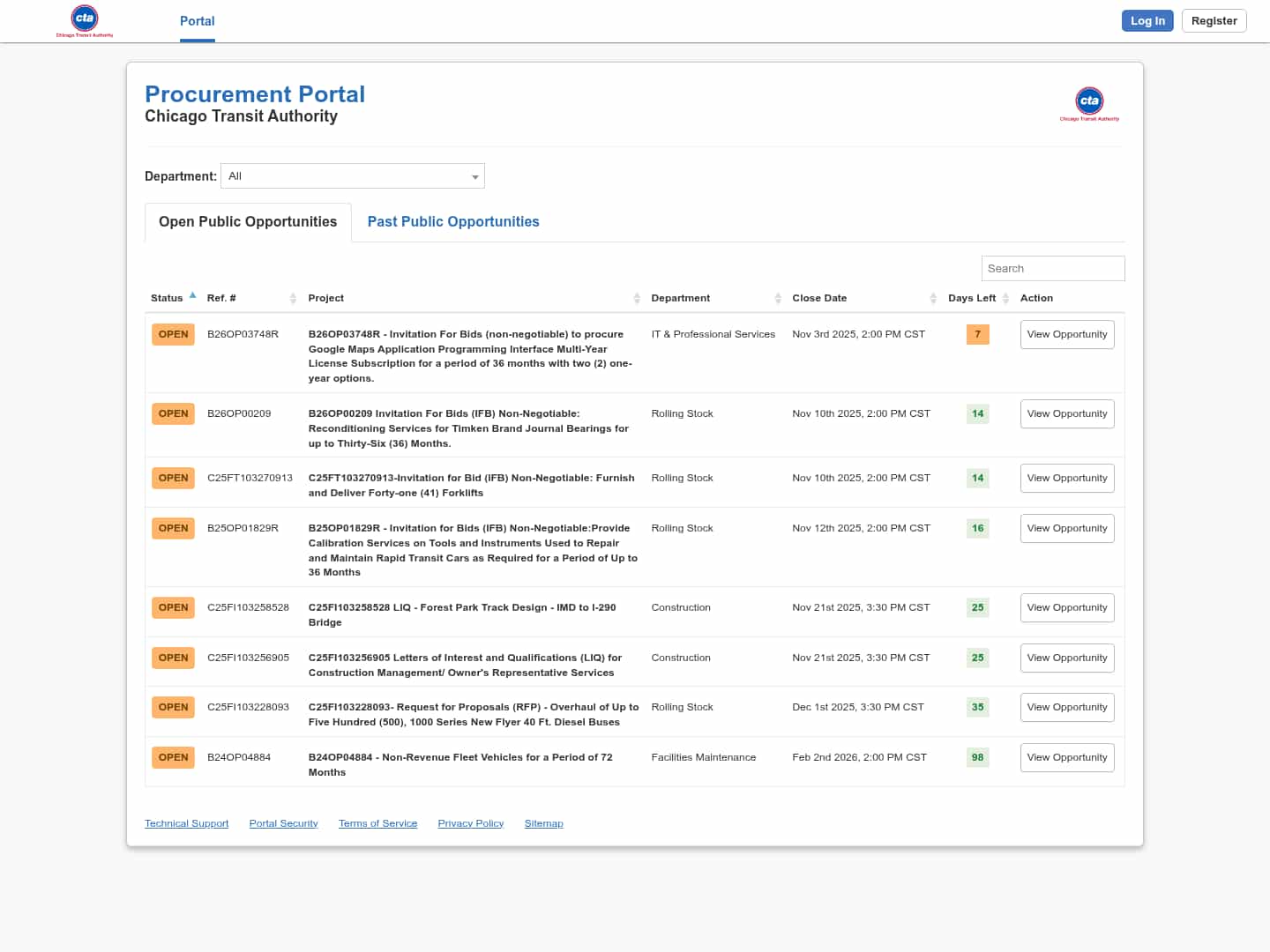Sort by Ref. # column sort arrows
Screen dimensions: 1270x952
tap(293, 299)
